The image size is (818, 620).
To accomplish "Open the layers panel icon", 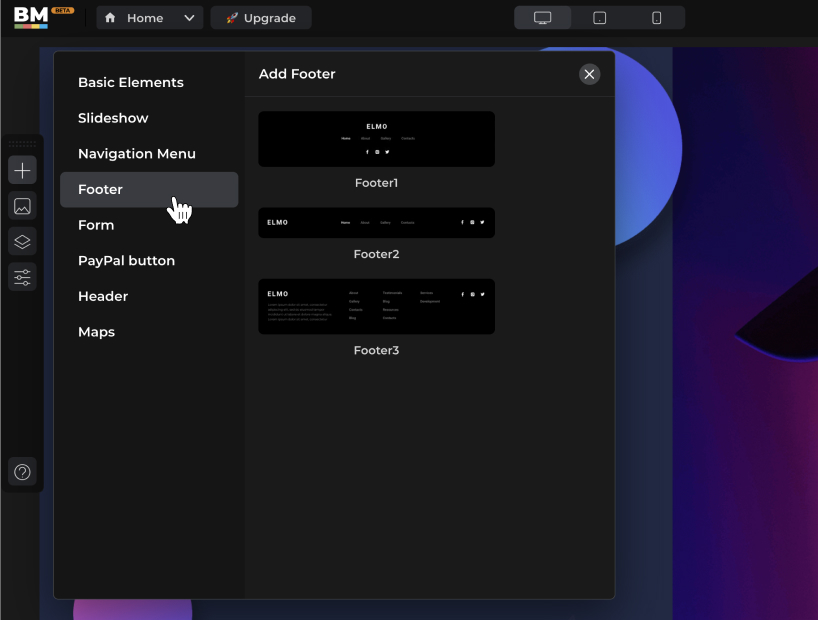I will click(21, 241).
